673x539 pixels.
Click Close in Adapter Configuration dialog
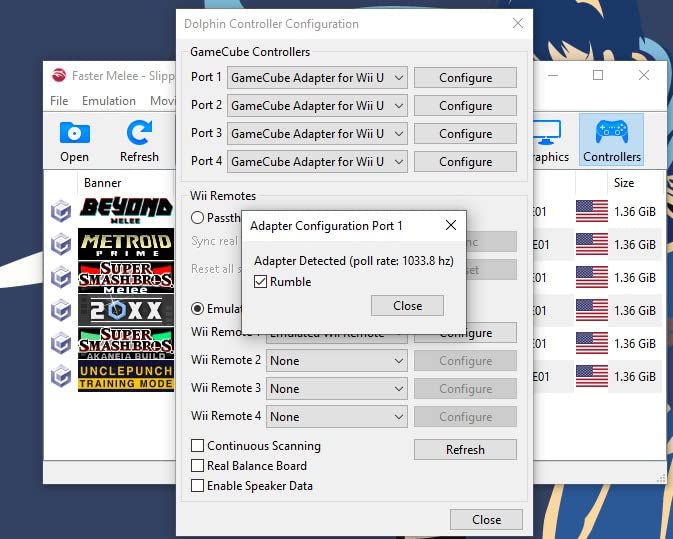(x=407, y=306)
